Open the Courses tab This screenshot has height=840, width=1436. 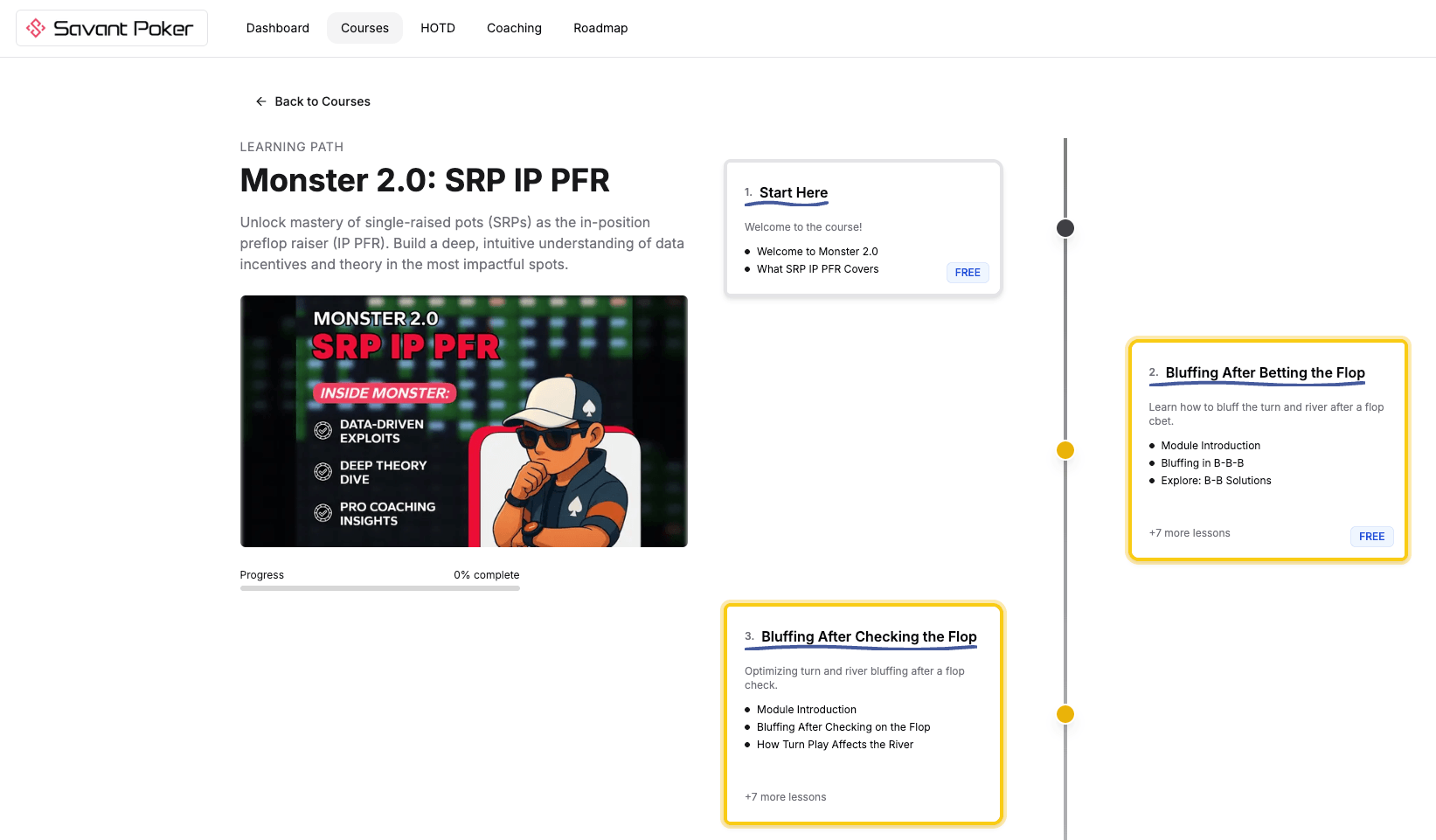coord(364,28)
